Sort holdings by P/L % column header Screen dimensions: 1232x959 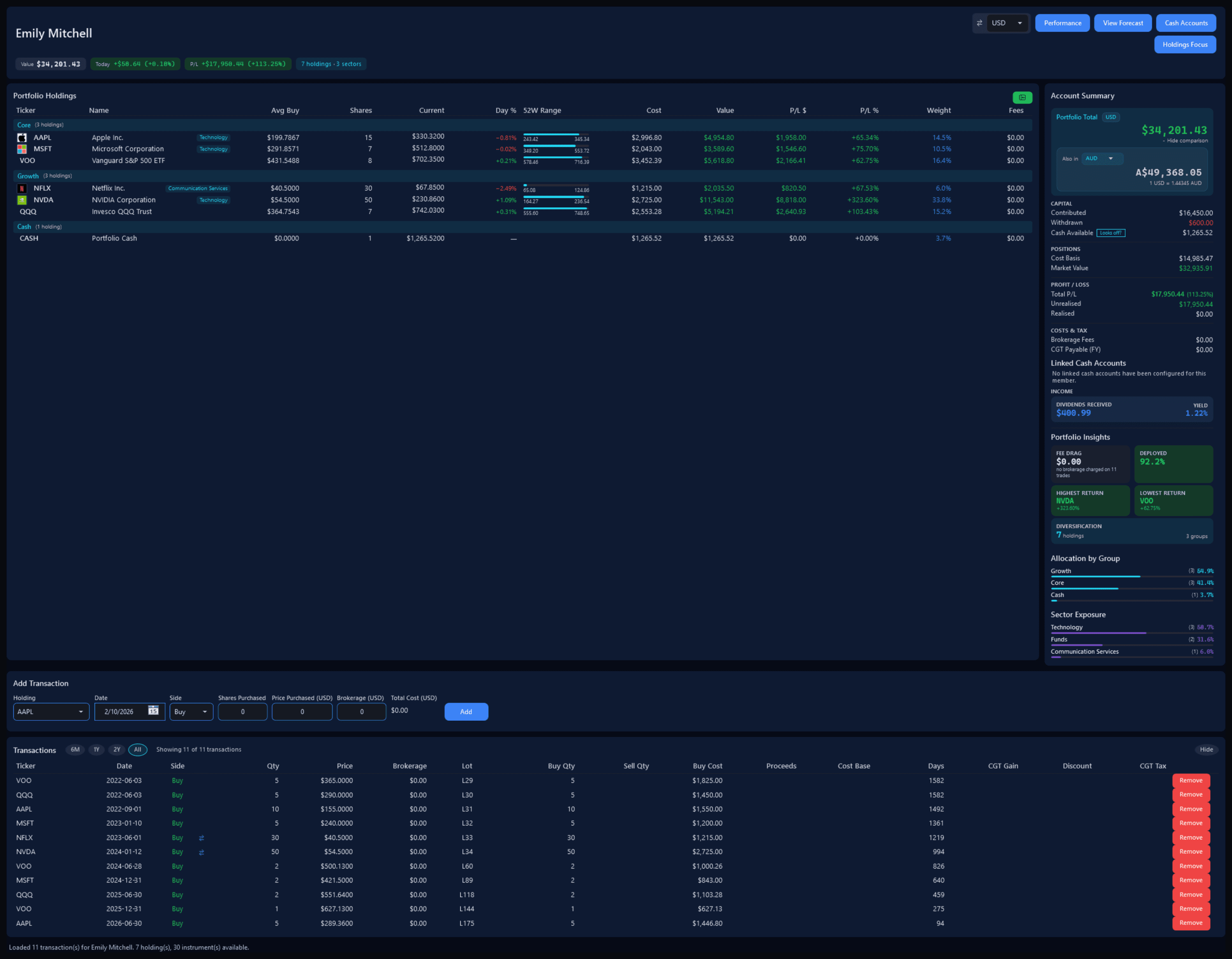coord(869,111)
